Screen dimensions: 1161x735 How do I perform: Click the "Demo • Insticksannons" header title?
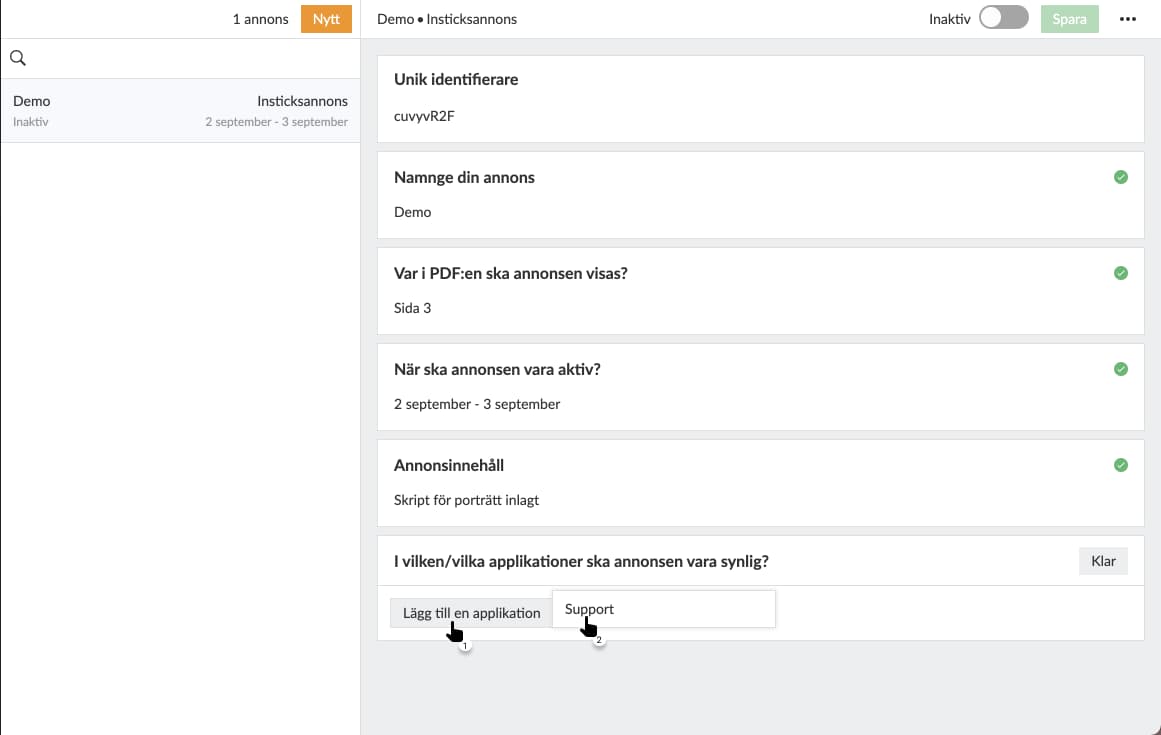[447, 18]
